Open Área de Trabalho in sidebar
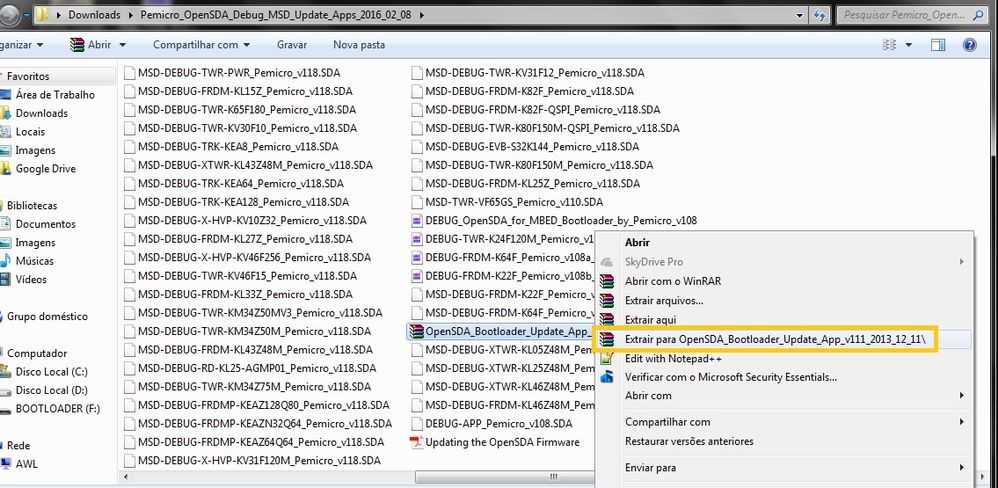Screen dimensions: 998x488 pos(55,95)
